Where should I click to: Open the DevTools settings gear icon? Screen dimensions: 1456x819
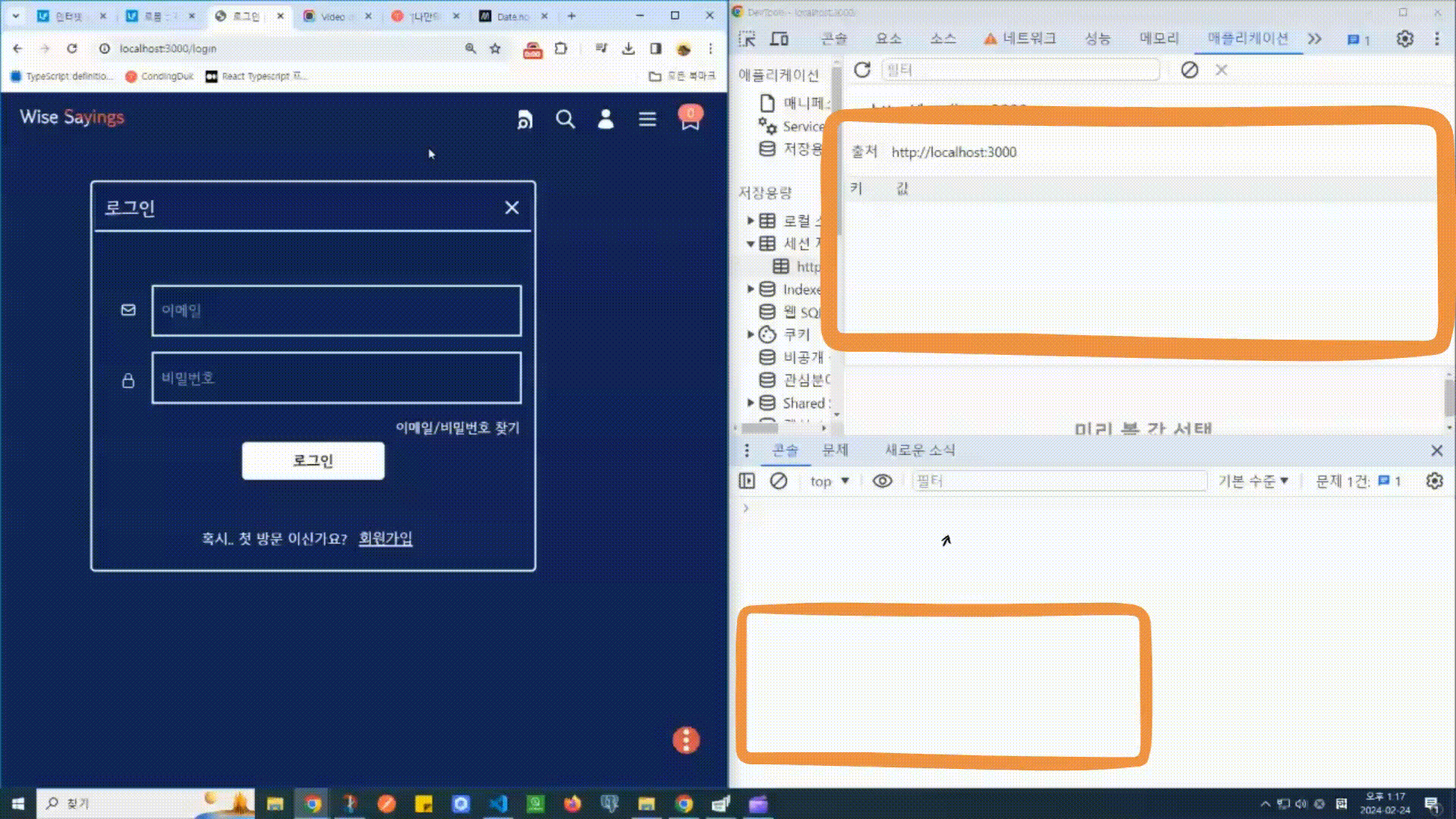point(1404,39)
